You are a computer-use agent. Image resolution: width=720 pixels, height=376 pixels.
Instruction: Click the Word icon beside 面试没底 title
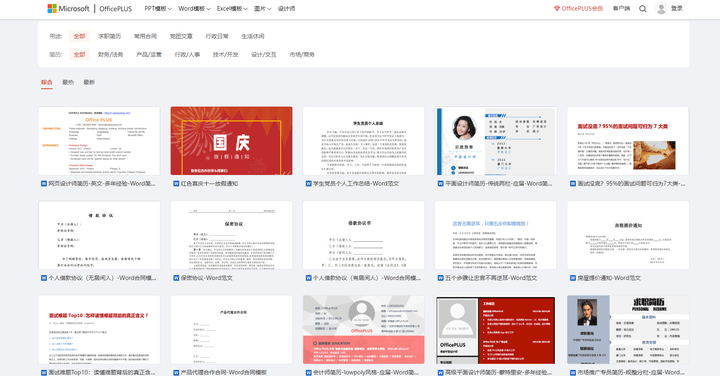pyautogui.click(x=573, y=184)
